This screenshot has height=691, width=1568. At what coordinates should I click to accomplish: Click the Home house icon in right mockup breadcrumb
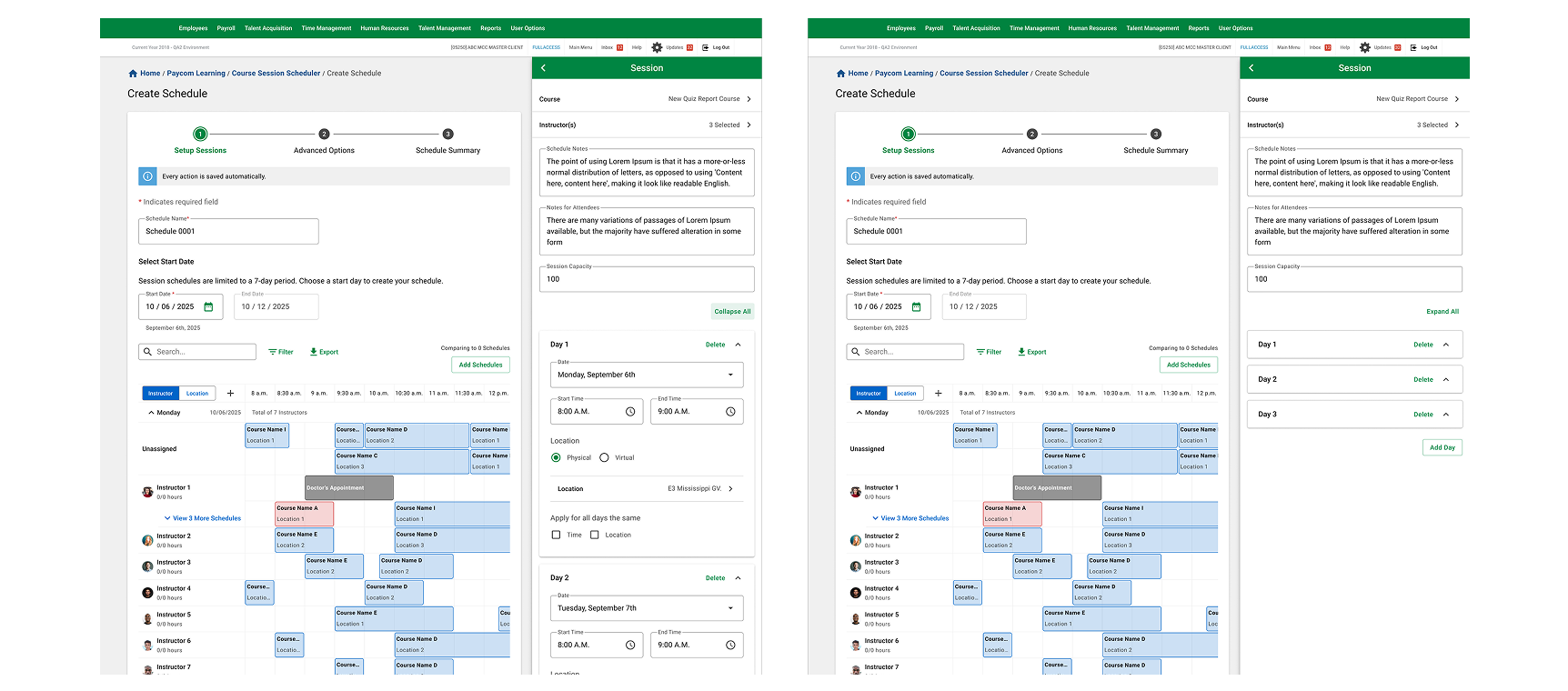840,74
